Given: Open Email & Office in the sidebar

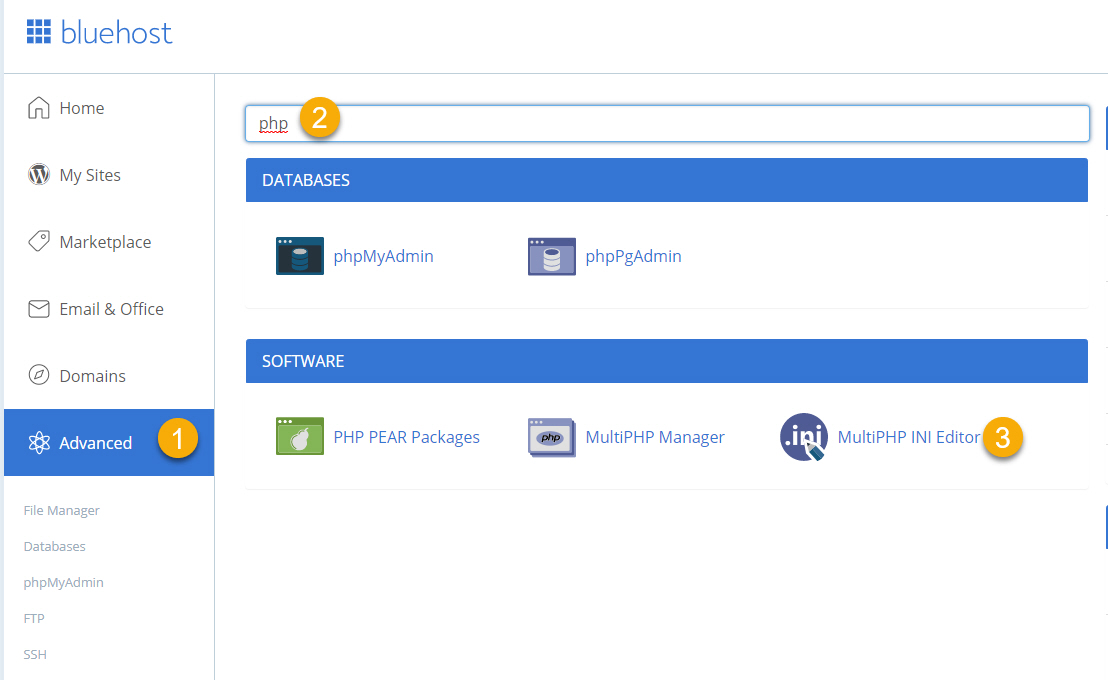Looking at the screenshot, I should click(112, 309).
